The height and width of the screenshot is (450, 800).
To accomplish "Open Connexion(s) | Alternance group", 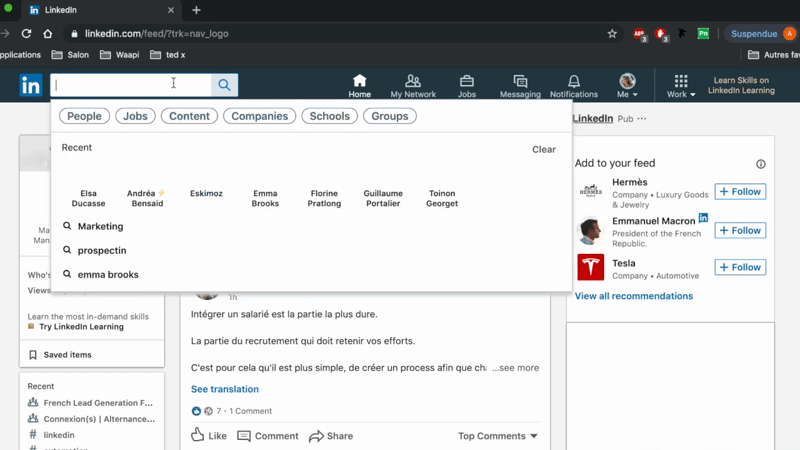I will (99, 419).
